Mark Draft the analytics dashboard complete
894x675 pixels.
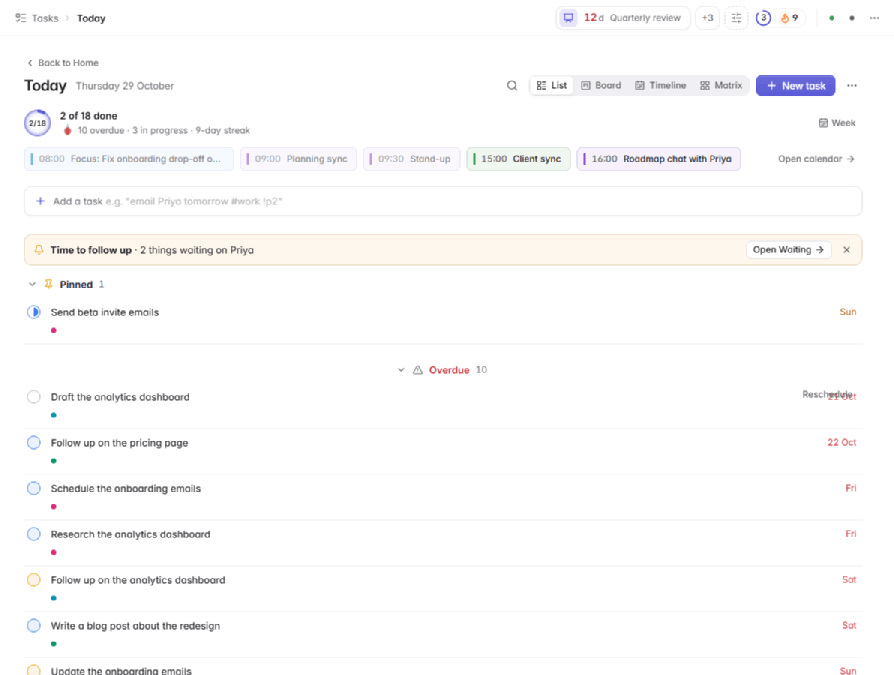pos(34,397)
